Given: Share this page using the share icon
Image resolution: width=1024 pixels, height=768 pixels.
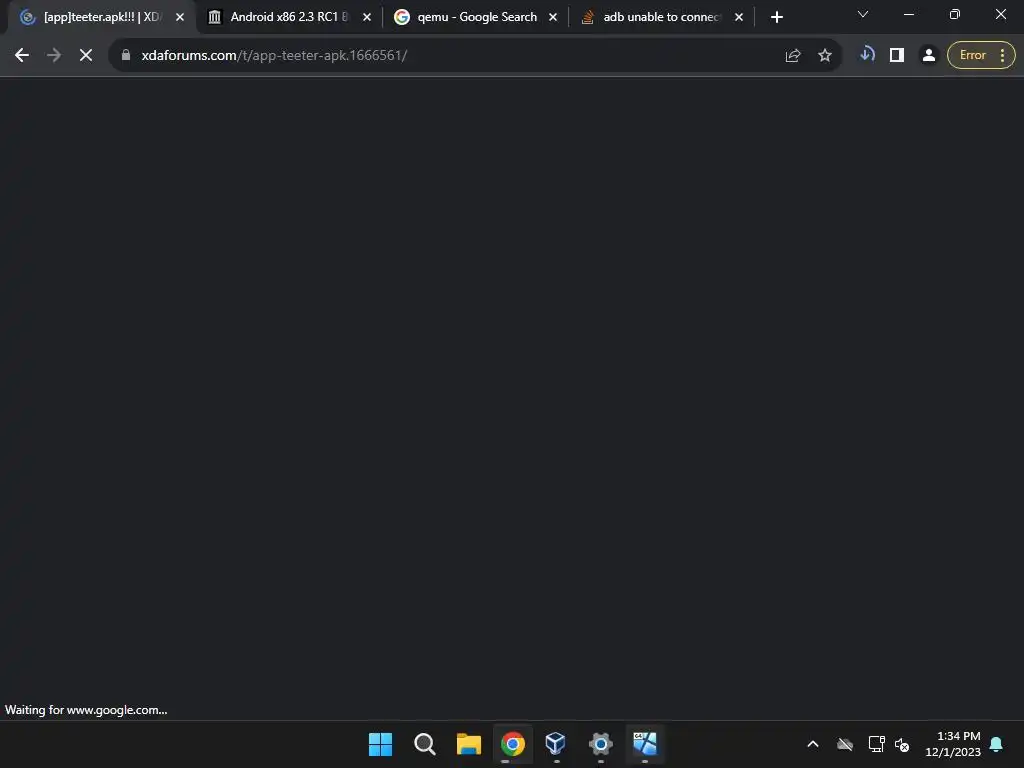Looking at the screenshot, I should click(x=793, y=56).
